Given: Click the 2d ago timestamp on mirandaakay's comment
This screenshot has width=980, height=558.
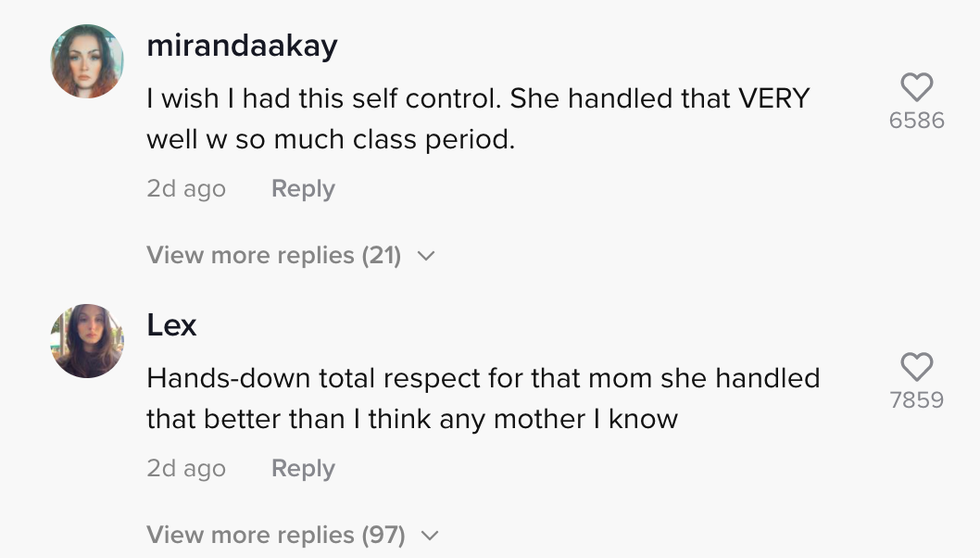Looking at the screenshot, I should 186,189.
